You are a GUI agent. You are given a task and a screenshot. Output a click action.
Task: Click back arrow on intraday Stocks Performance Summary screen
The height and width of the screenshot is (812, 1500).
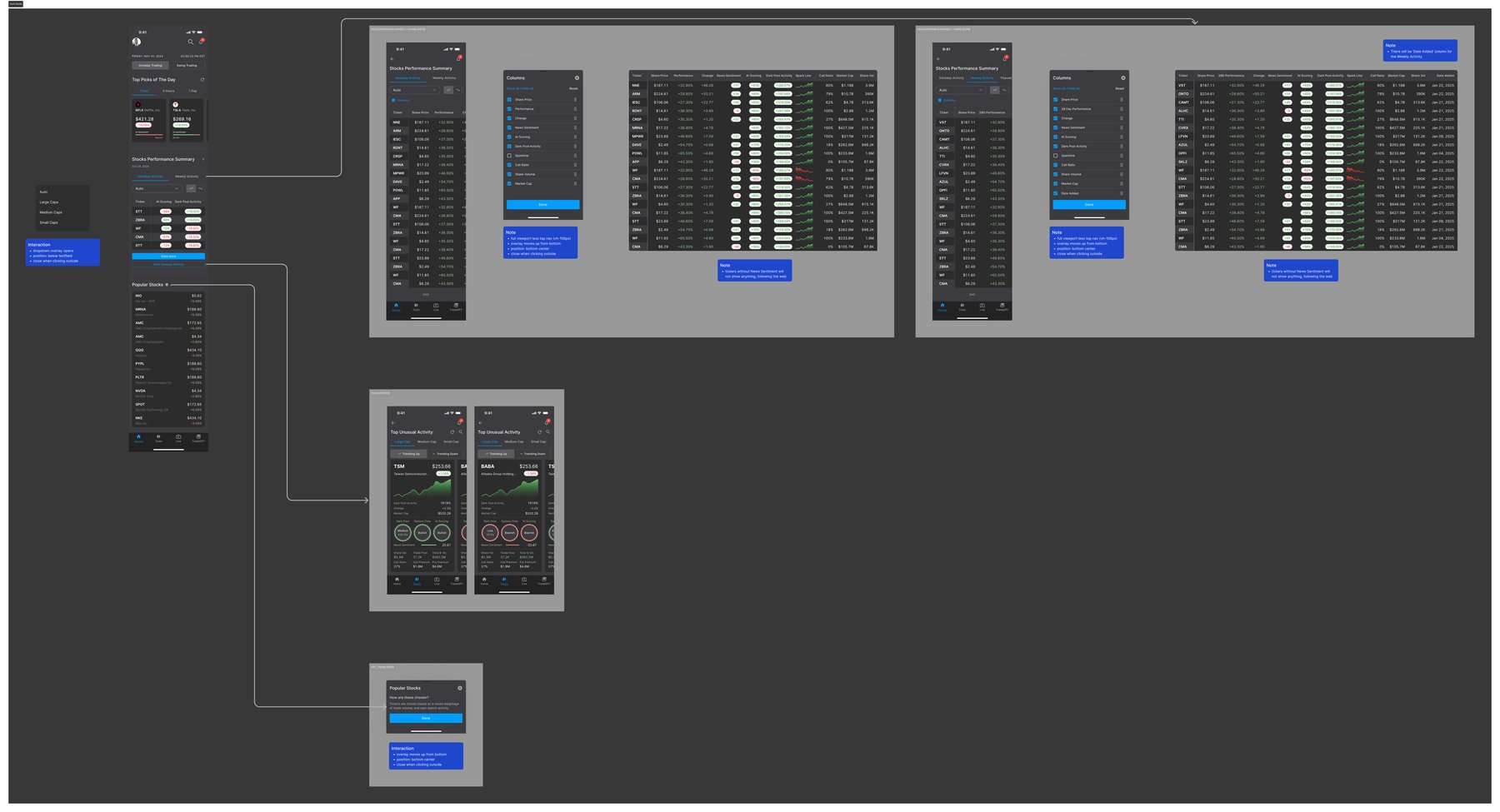point(392,59)
